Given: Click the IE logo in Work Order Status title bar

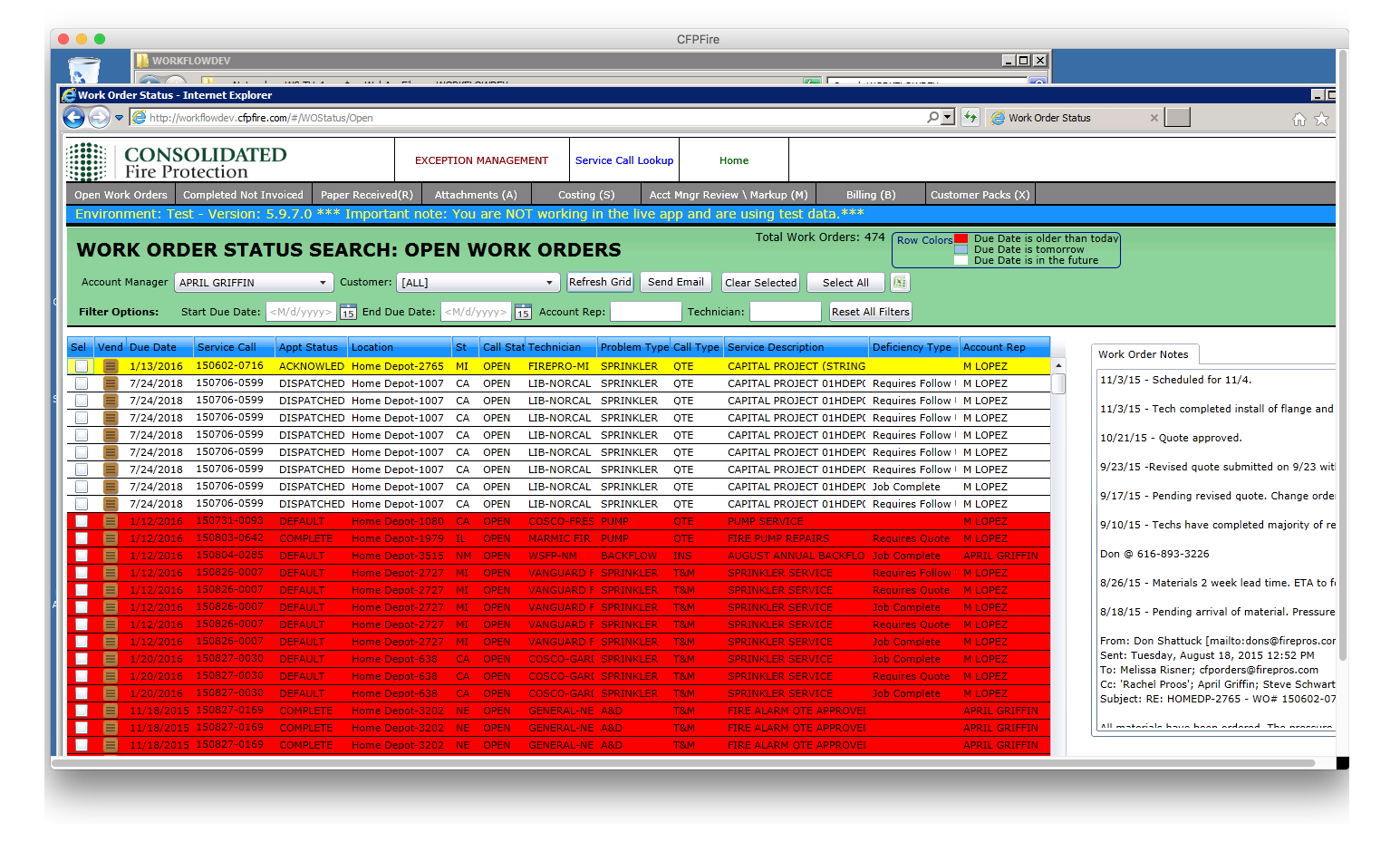Looking at the screenshot, I should tap(69, 95).
